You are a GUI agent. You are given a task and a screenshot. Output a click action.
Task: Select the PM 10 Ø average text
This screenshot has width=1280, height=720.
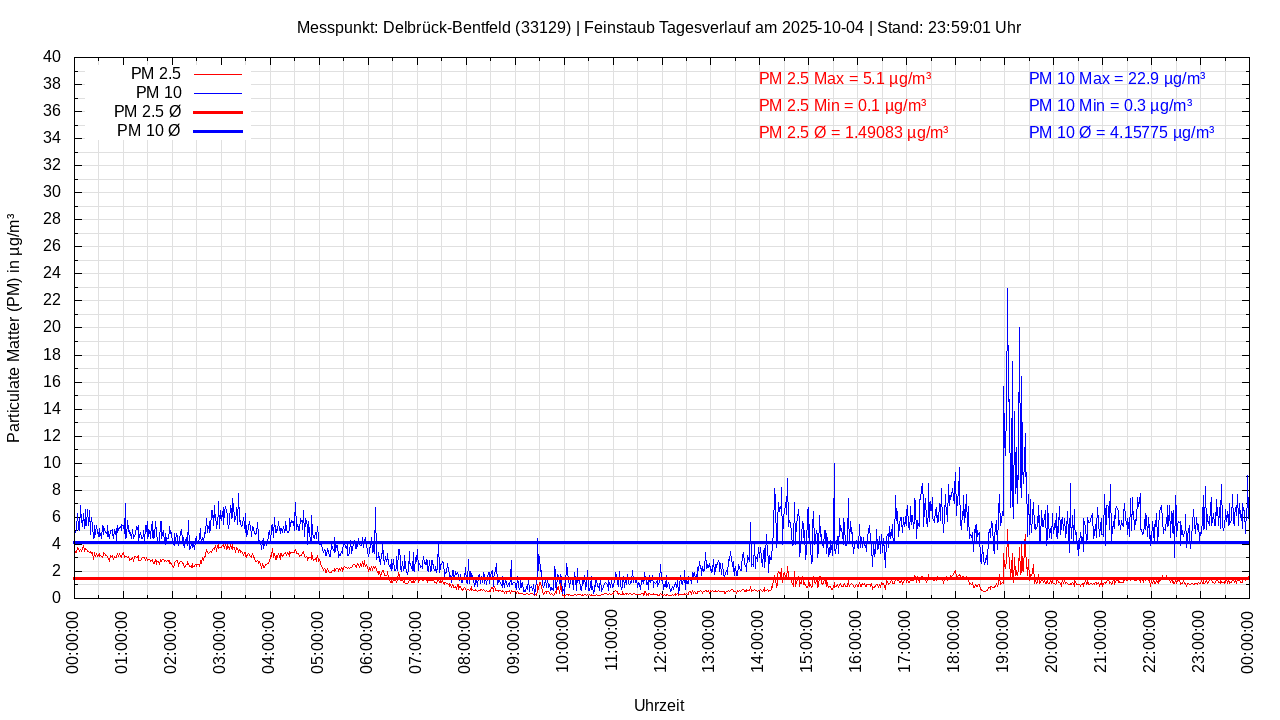(1121, 132)
